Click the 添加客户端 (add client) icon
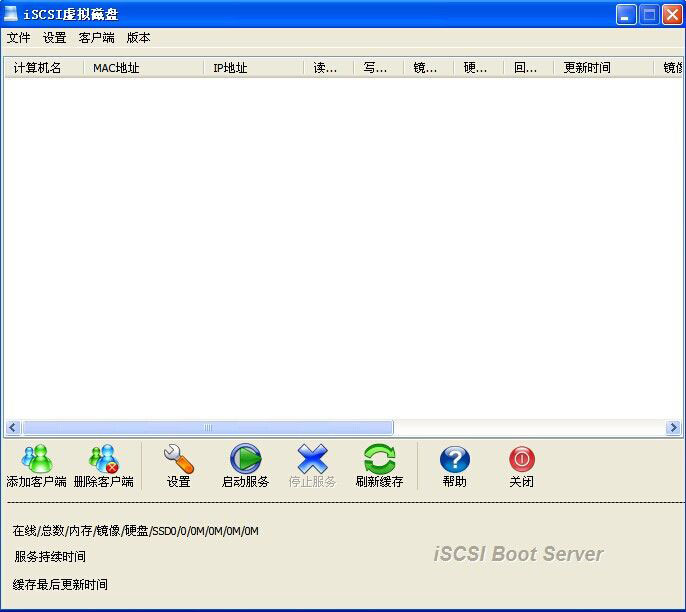Image resolution: width=686 pixels, height=612 pixels. [x=36, y=459]
